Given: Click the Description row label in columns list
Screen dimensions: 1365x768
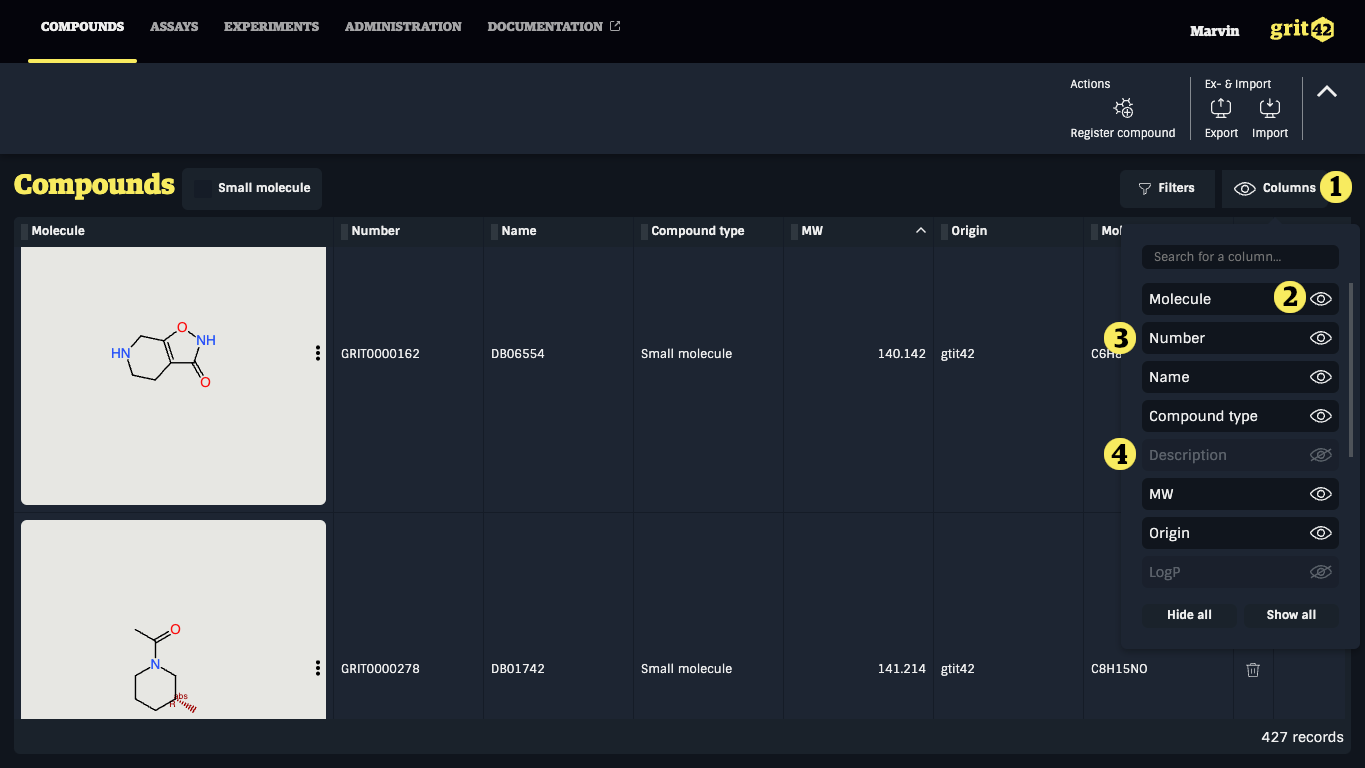Looking at the screenshot, I should [x=1188, y=455].
